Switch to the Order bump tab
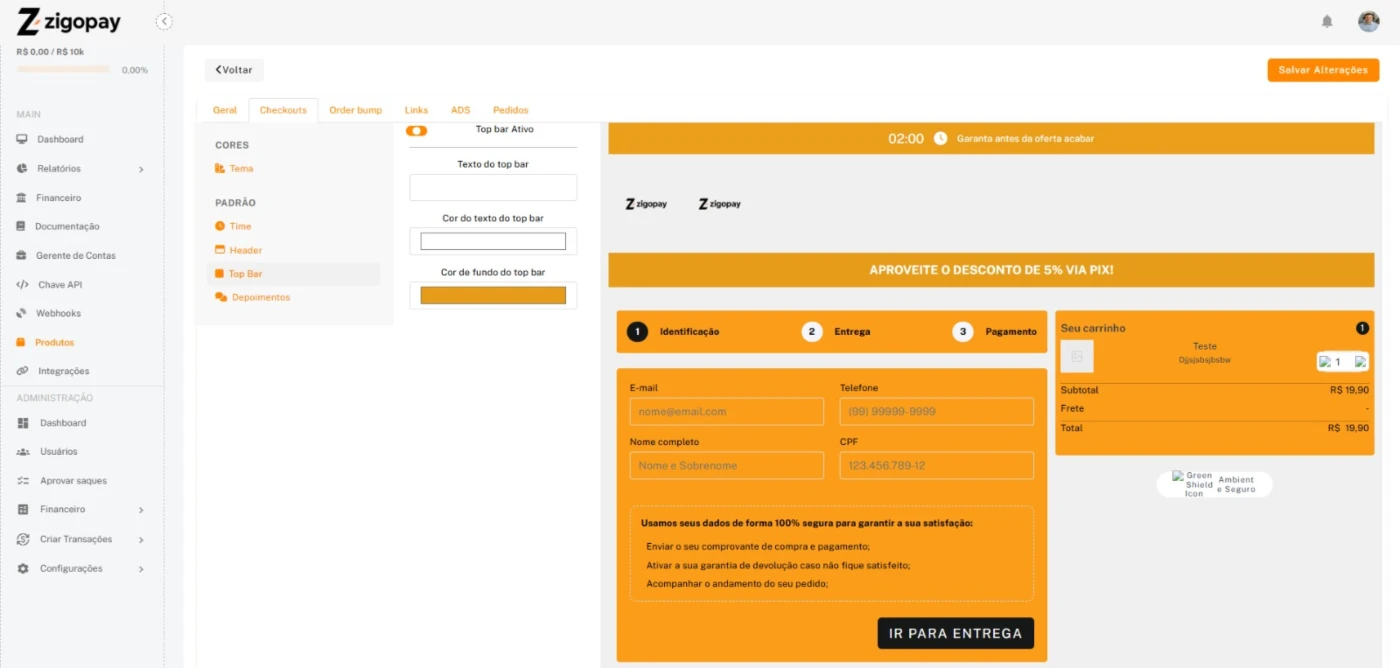 click(355, 110)
